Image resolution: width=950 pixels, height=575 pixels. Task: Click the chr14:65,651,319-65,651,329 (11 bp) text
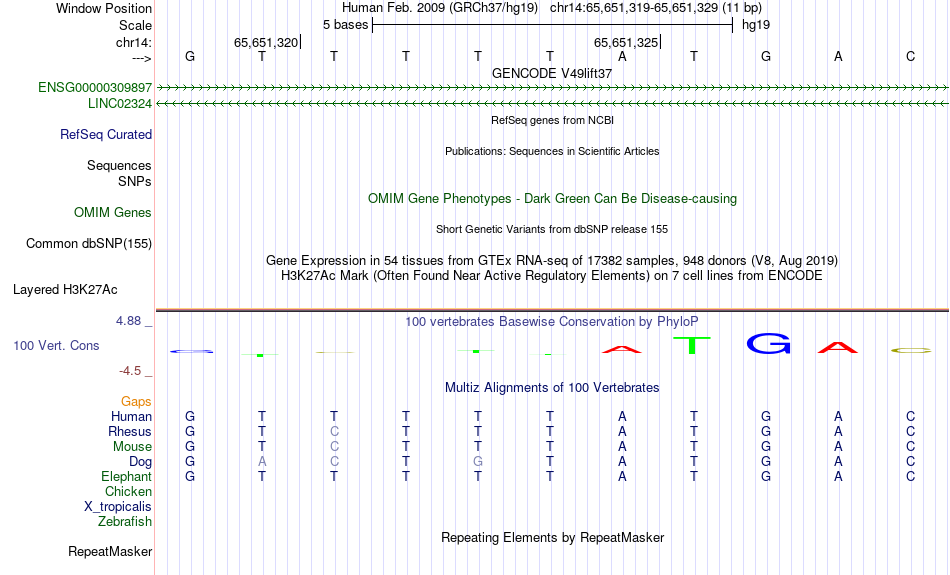pos(656,8)
